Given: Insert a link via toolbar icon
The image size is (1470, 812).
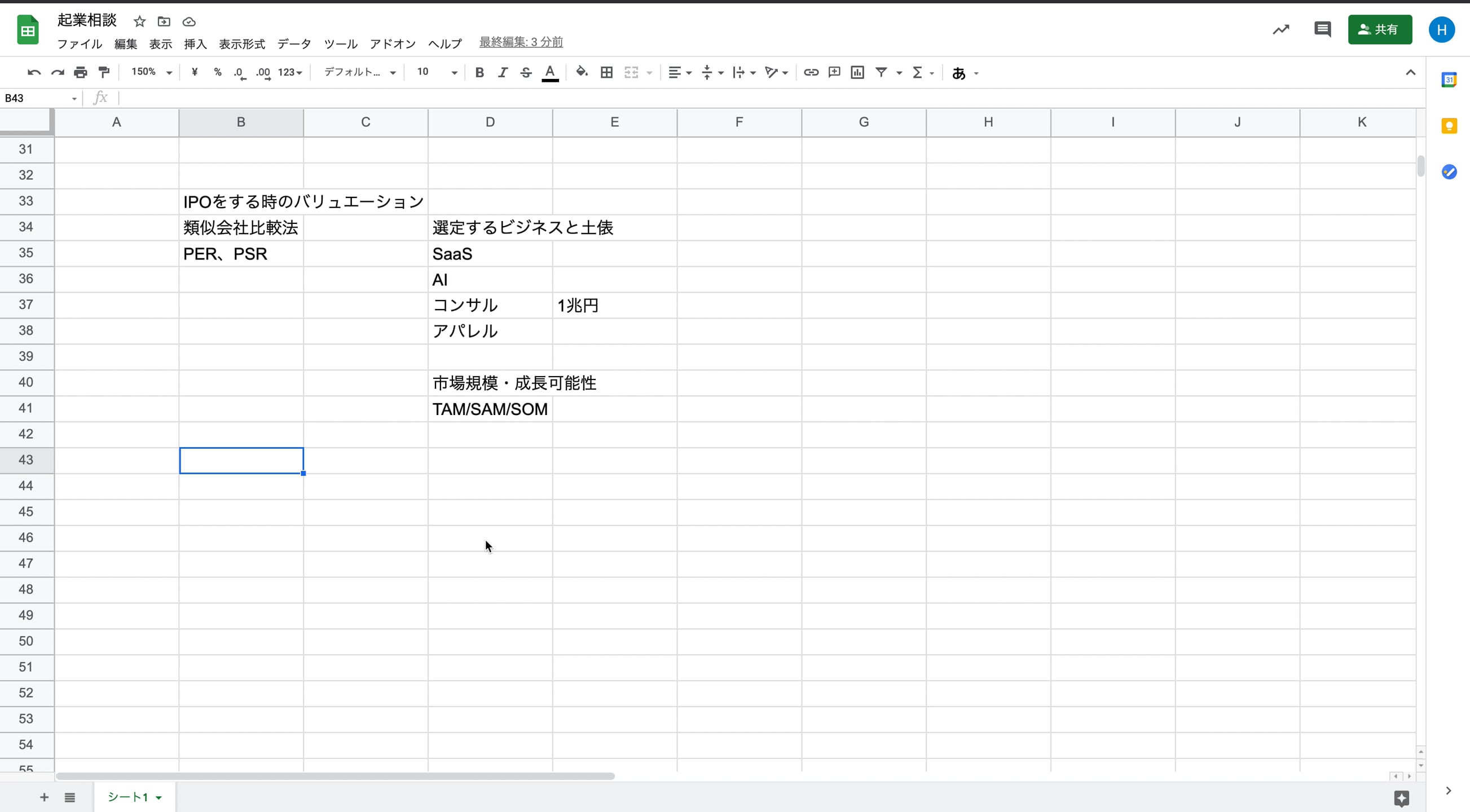Looking at the screenshot, I should 811,73.
